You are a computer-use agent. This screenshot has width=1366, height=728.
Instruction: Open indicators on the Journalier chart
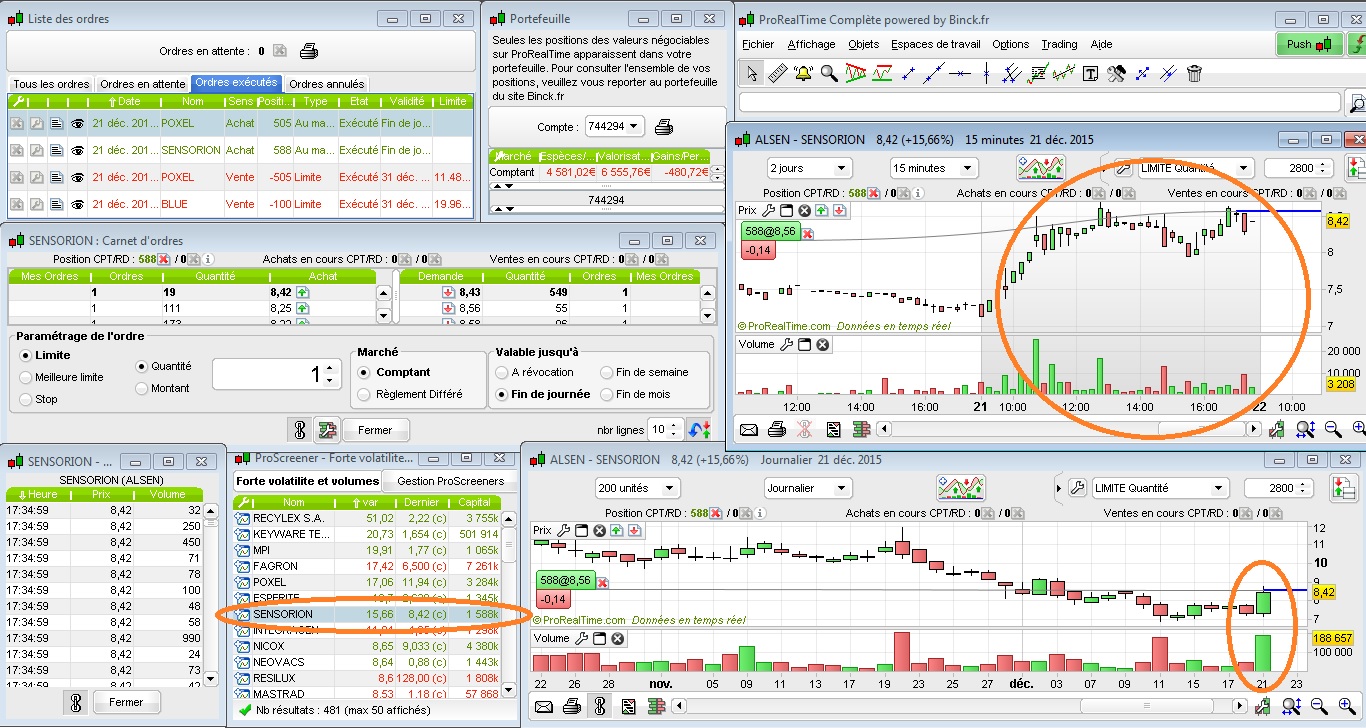click(x=959, y=488)
